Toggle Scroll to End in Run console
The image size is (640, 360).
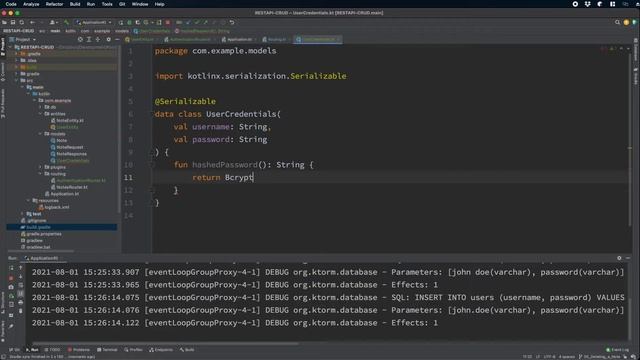[x=21, y=294]
